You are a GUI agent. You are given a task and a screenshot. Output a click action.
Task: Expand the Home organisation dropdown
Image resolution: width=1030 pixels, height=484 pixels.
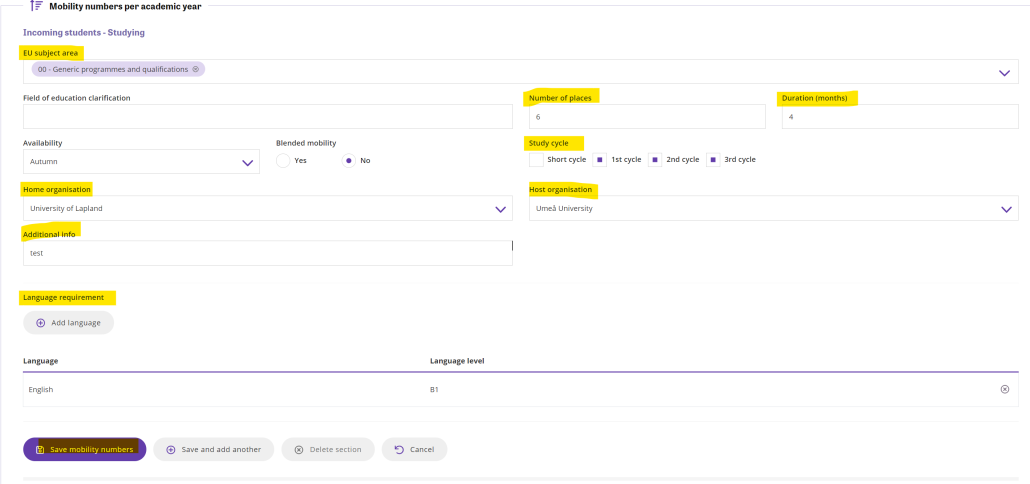[x=500, y=209]
